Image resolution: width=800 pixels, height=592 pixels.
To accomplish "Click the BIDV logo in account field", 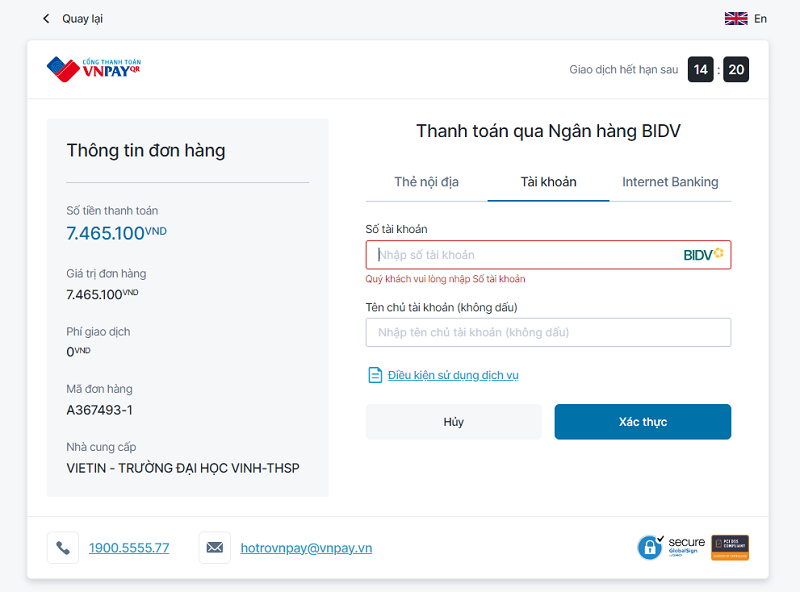I will (704, 254).
